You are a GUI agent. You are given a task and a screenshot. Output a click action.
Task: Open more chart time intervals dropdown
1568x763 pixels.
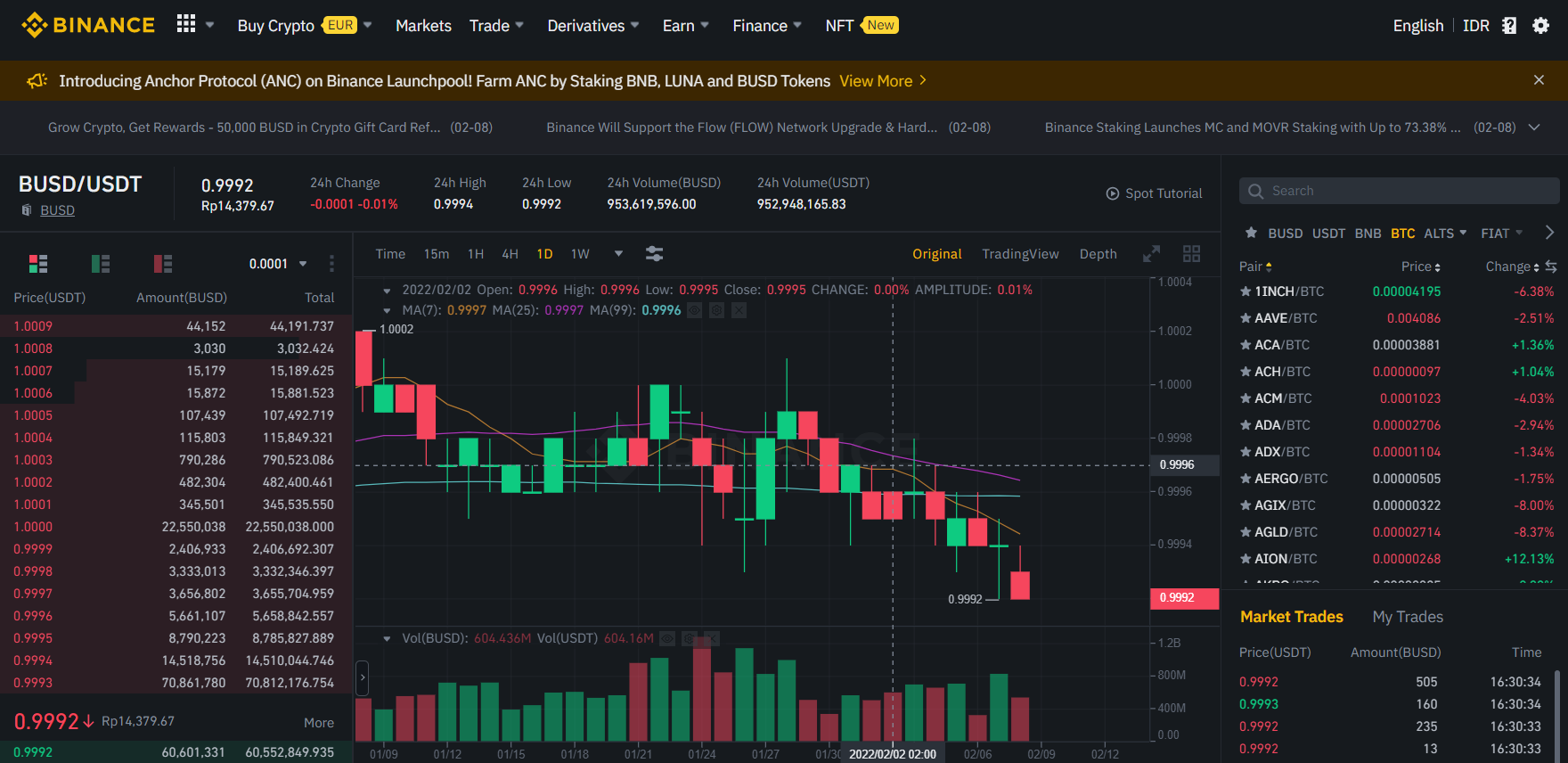pos(618,254)
